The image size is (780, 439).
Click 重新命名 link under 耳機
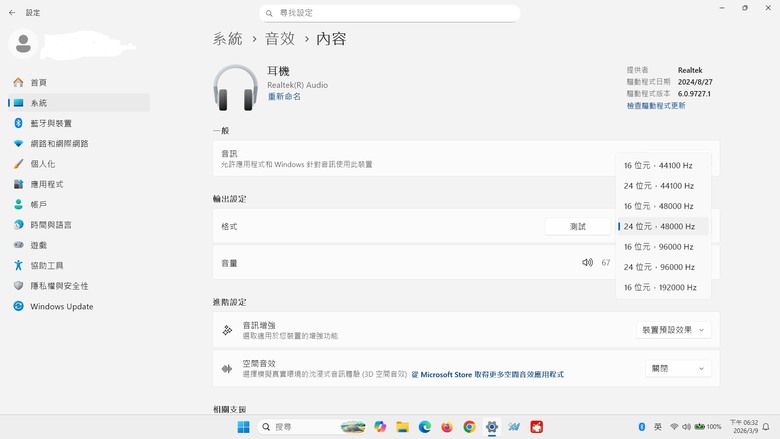pos(284,96)
